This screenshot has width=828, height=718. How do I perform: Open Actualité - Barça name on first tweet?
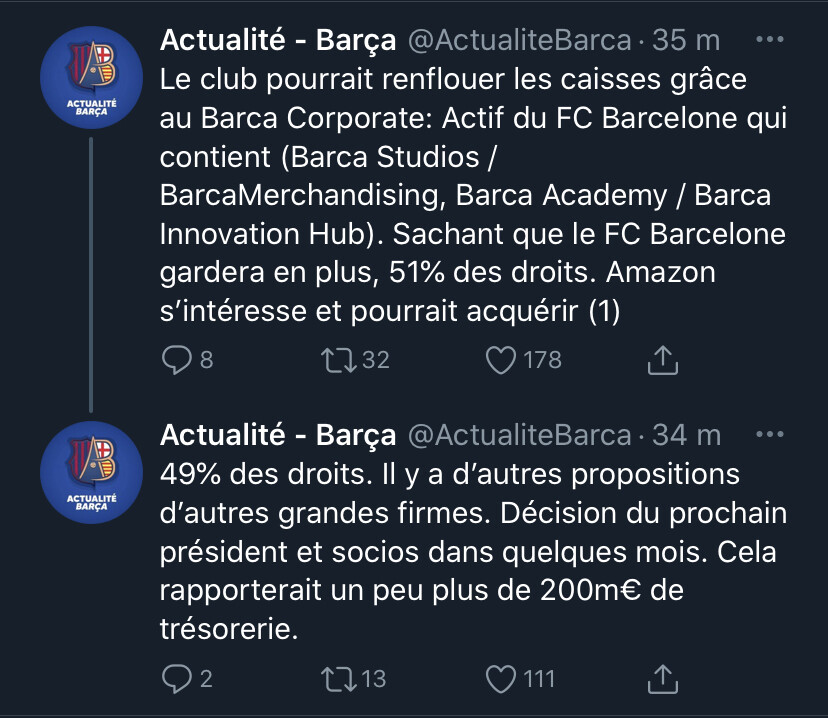pos(278,41)
